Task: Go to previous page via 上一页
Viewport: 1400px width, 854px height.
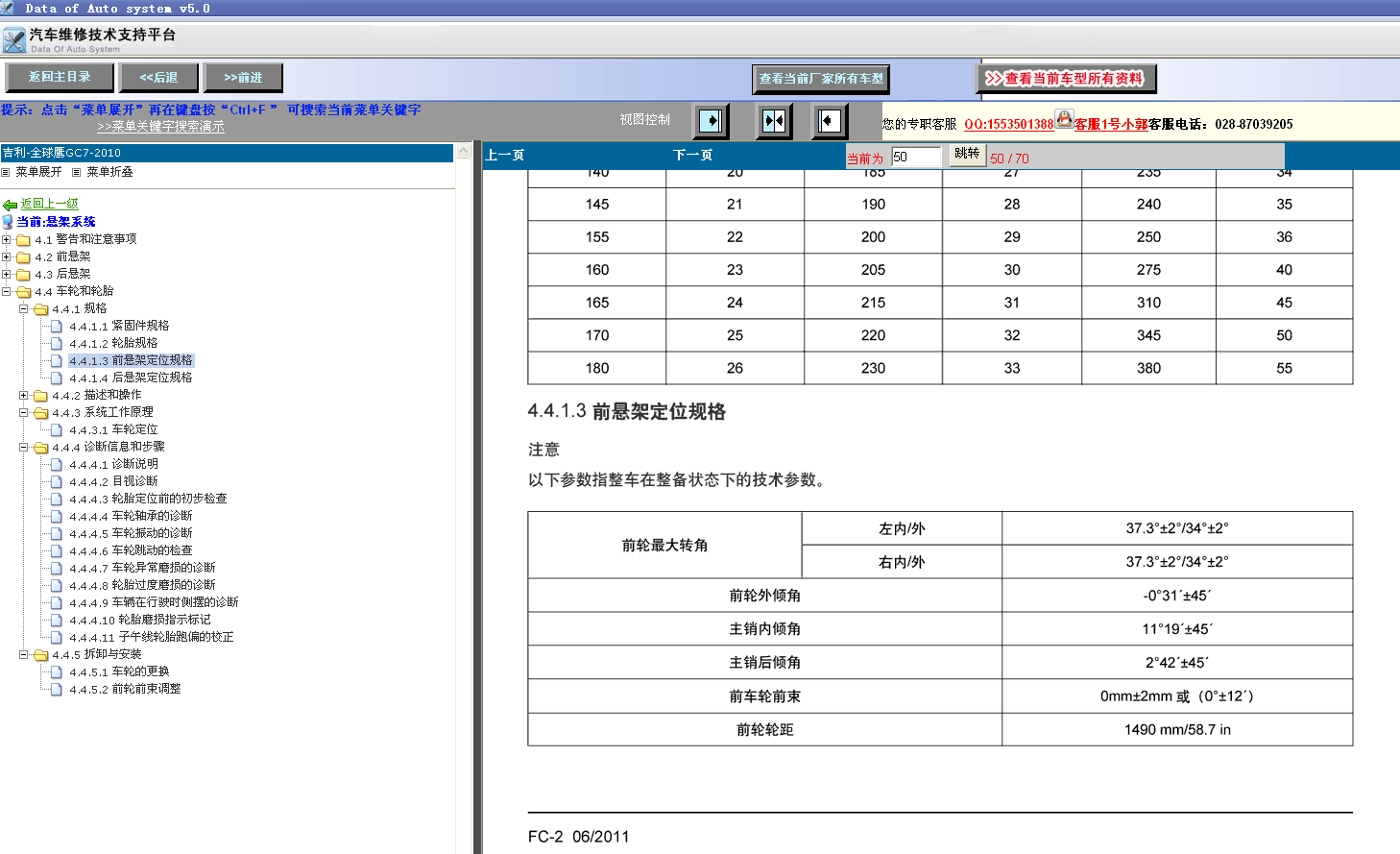Action: pos(504,155)
